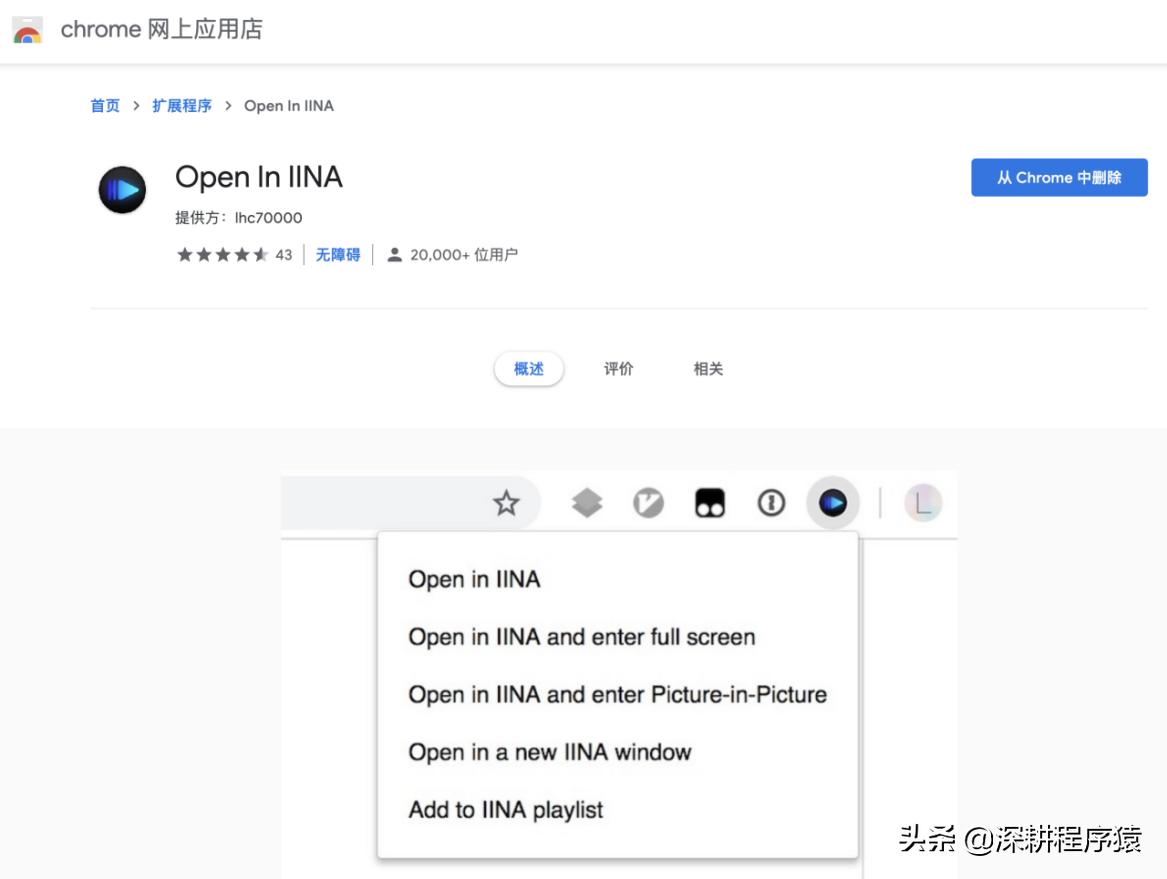Click 从 Chrome 中删除 button
1167x879 pixels.
(1059, 177)
